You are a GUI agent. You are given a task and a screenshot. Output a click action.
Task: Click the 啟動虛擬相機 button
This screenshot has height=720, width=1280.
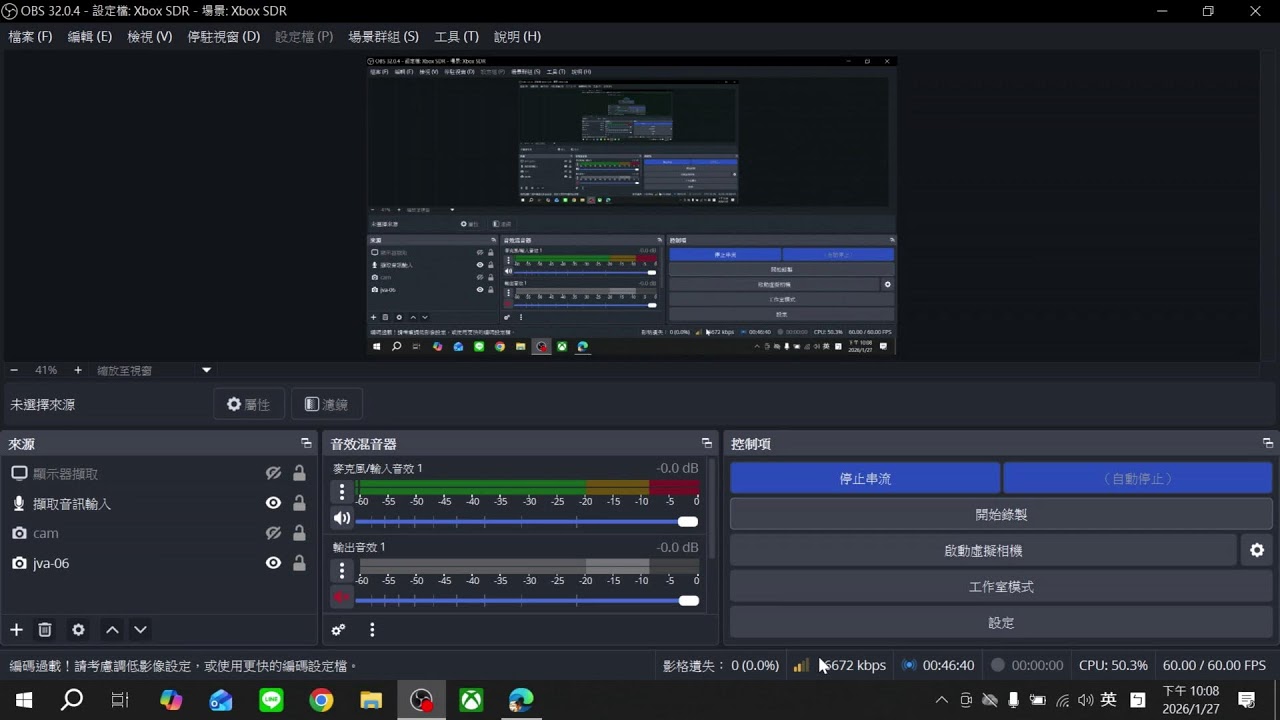click(983, 551)
